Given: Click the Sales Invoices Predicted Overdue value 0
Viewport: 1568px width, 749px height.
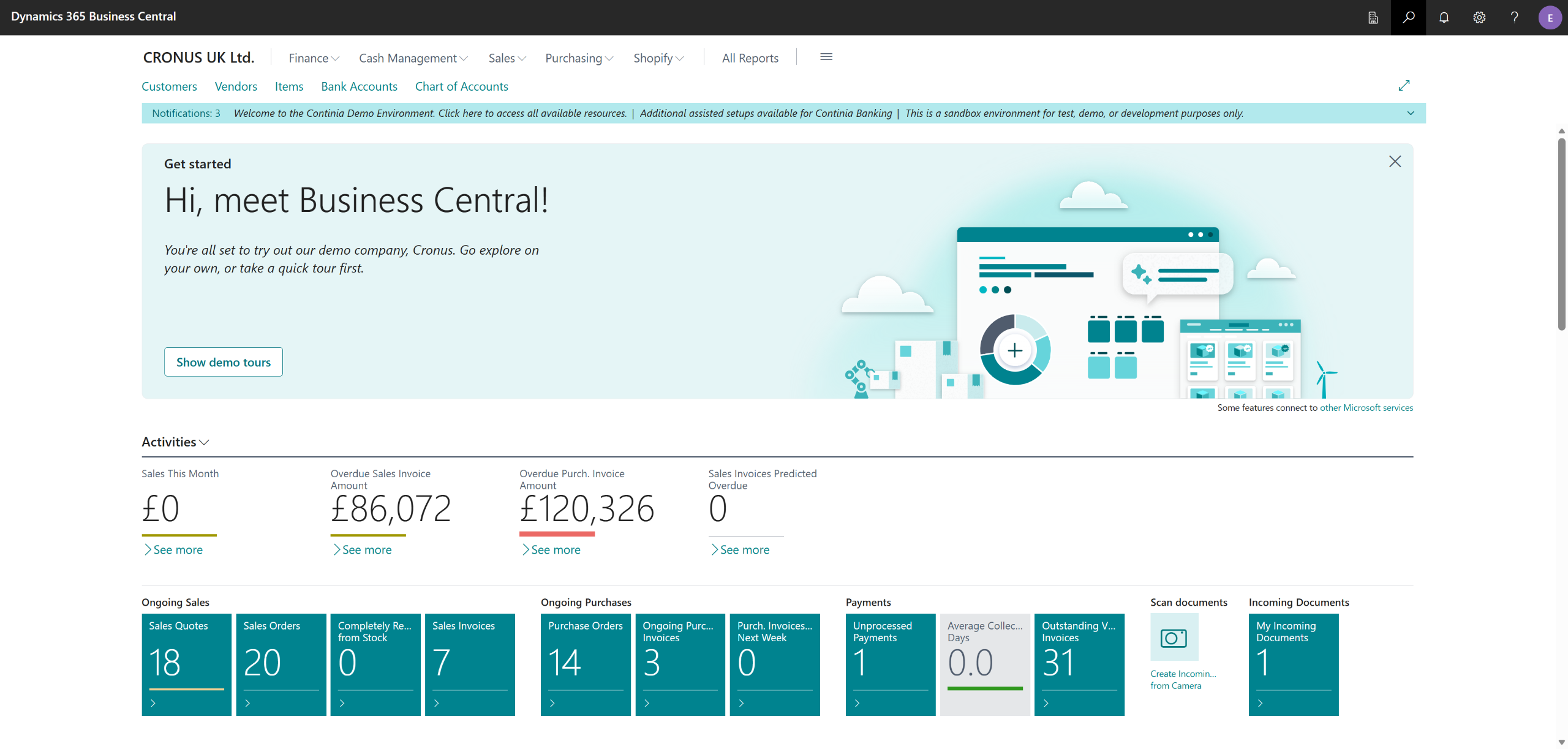Looking at the screenshot, I should pos(718,508).
